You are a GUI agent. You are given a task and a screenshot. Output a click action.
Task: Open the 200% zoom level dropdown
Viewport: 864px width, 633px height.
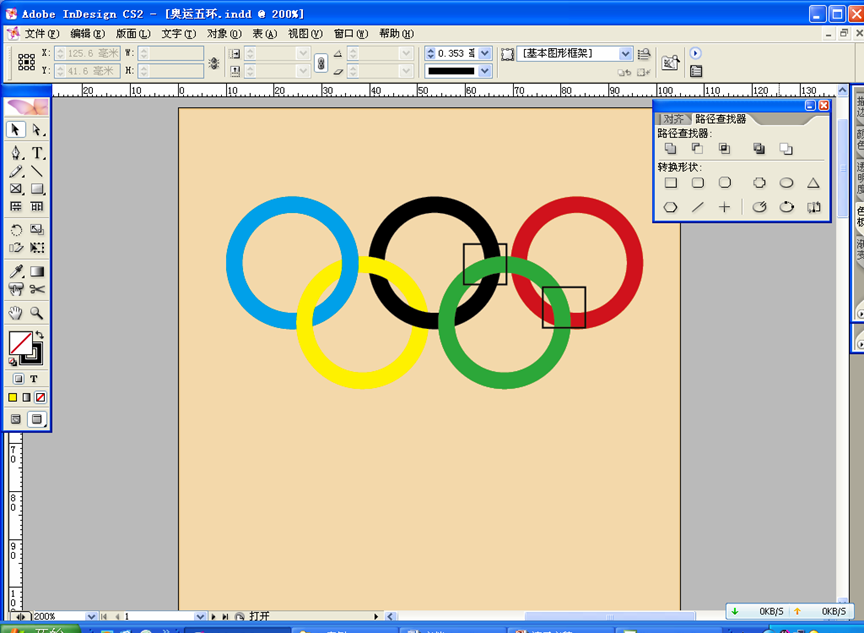point(91,617)
